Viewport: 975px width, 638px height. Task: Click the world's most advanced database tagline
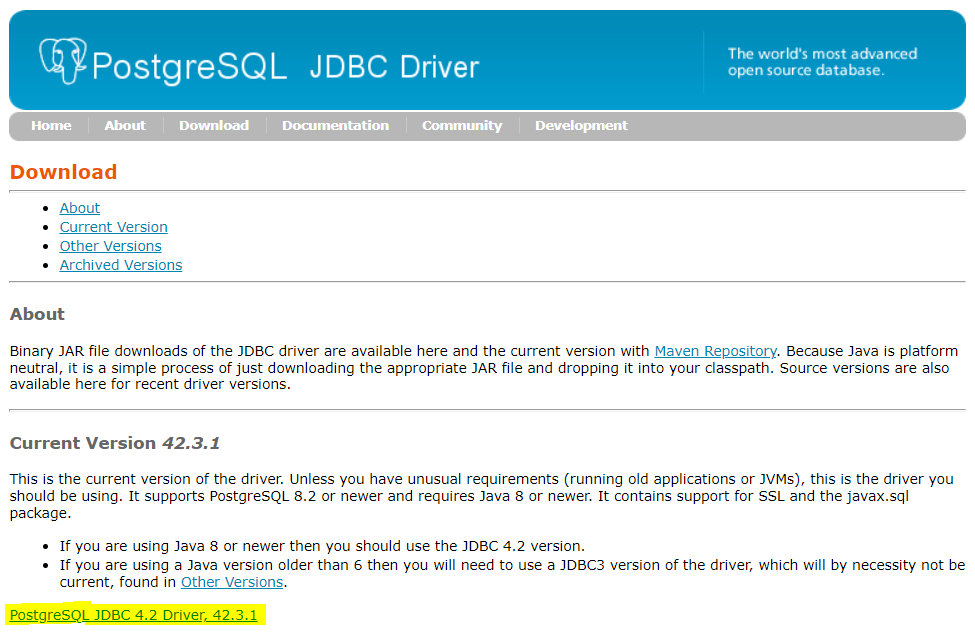(822, 61)
